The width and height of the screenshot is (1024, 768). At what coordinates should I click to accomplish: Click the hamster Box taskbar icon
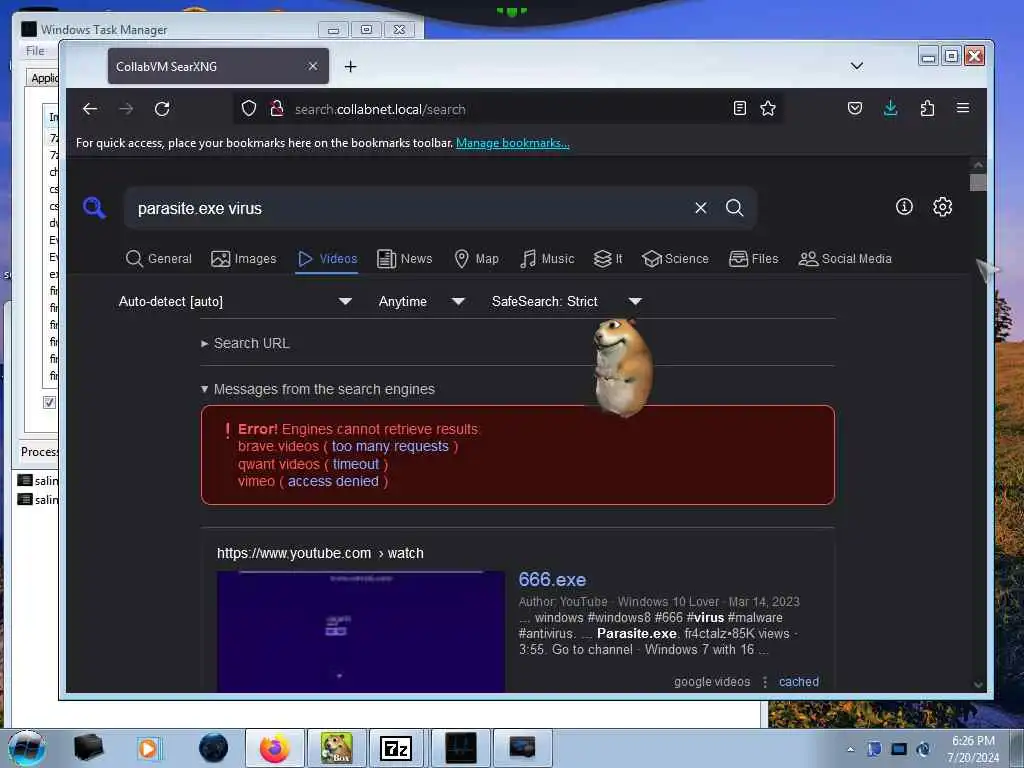tap(336, 748)
